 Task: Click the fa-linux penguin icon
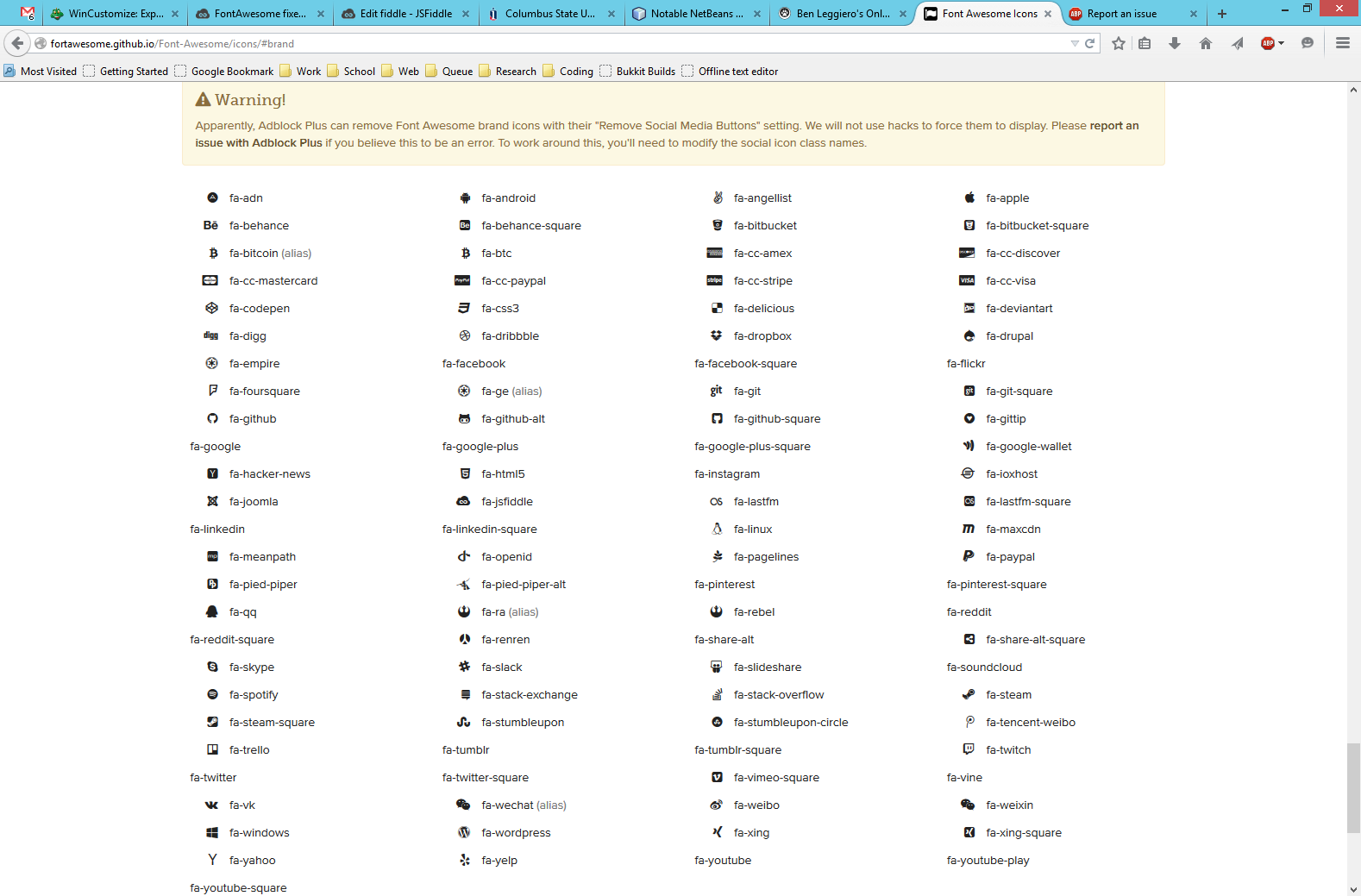(717, 529)
